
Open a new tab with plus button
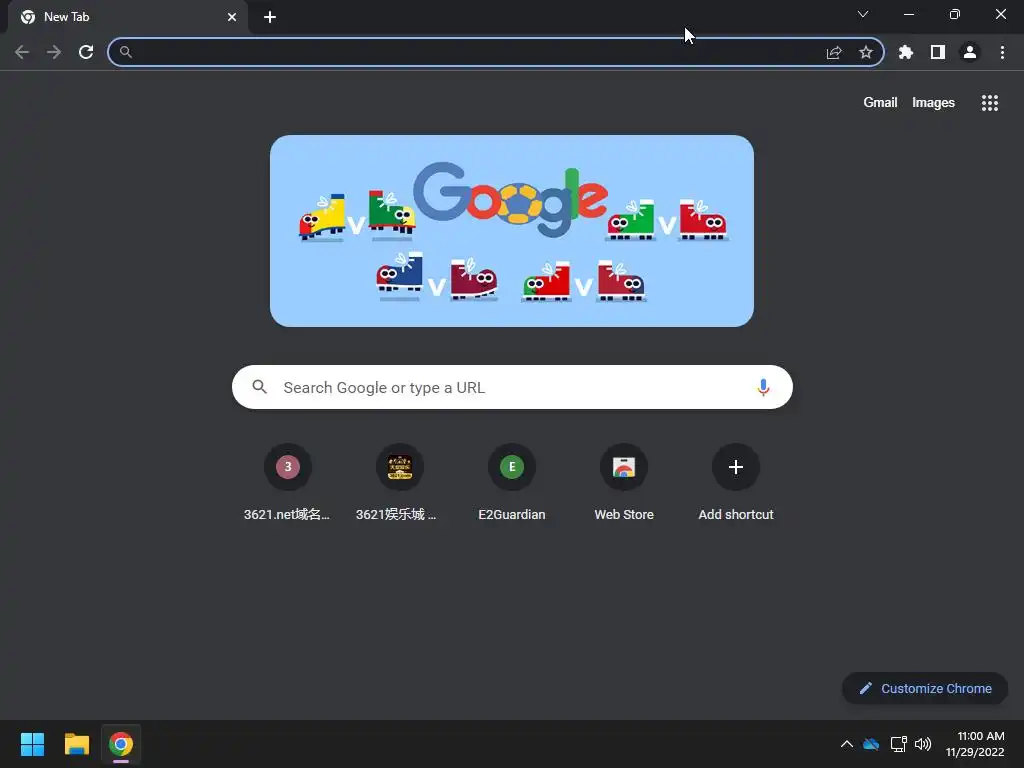pyautogui.click(x=270, y=17)
